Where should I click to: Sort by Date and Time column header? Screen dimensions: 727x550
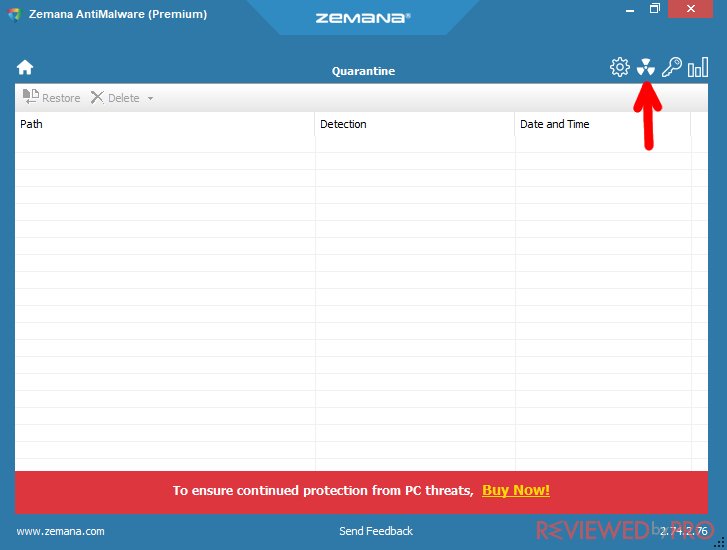coord(603,124)
